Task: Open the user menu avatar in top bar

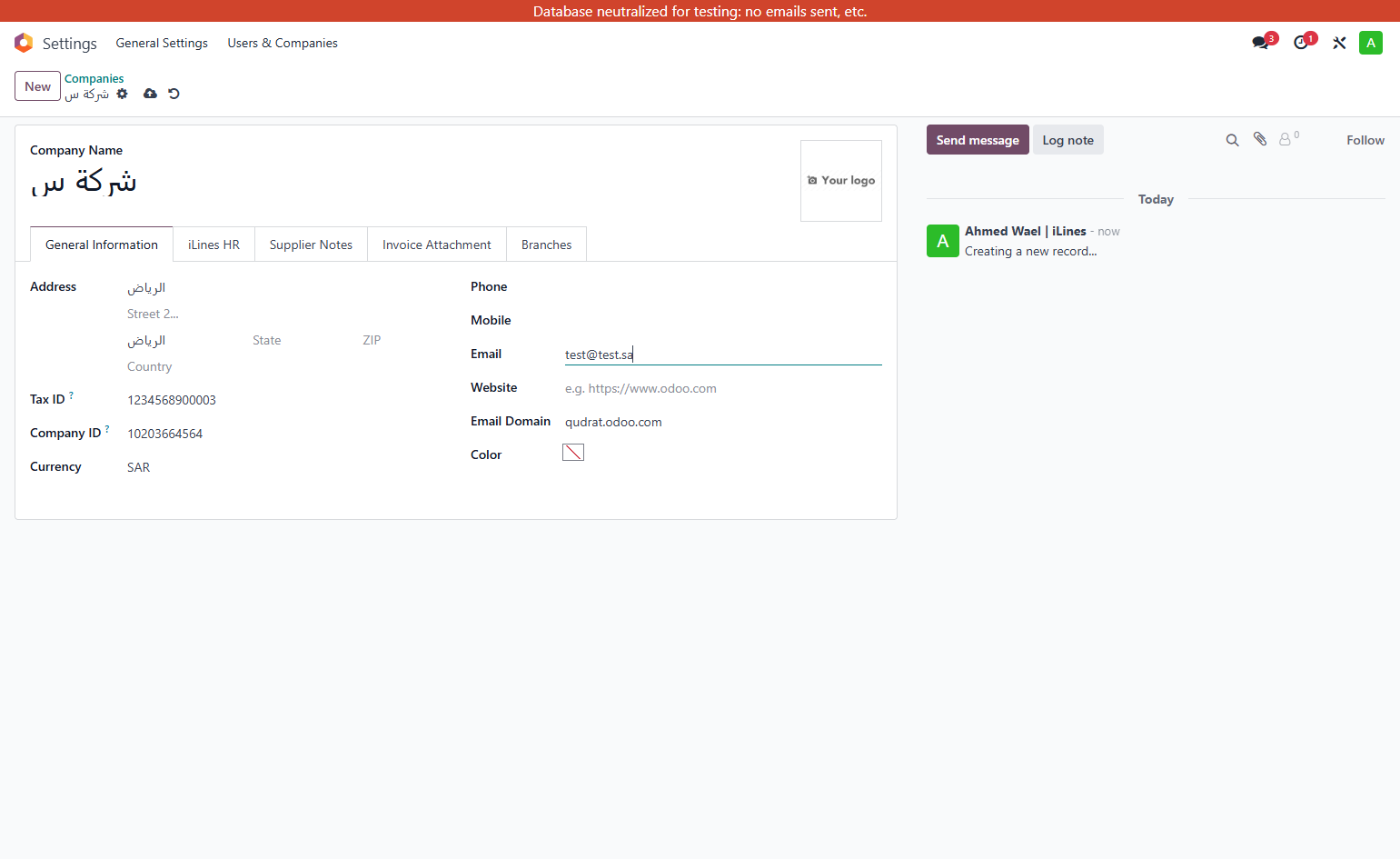Action: click(x=1371, y=43)
